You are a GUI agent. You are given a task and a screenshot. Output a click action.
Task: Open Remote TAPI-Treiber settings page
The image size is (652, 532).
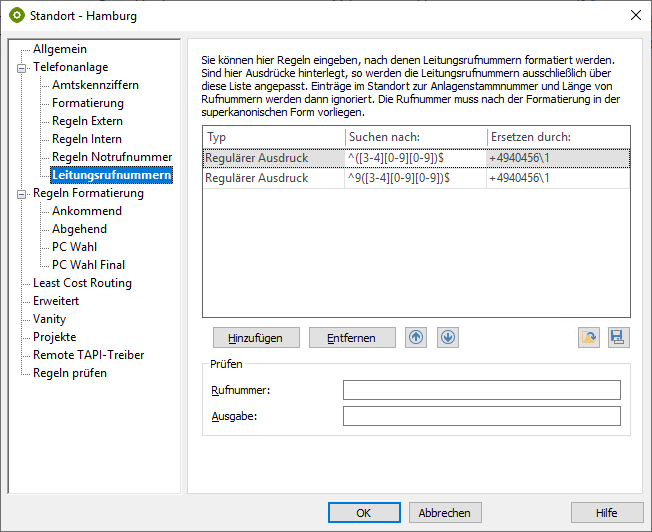tap(88, 355)
